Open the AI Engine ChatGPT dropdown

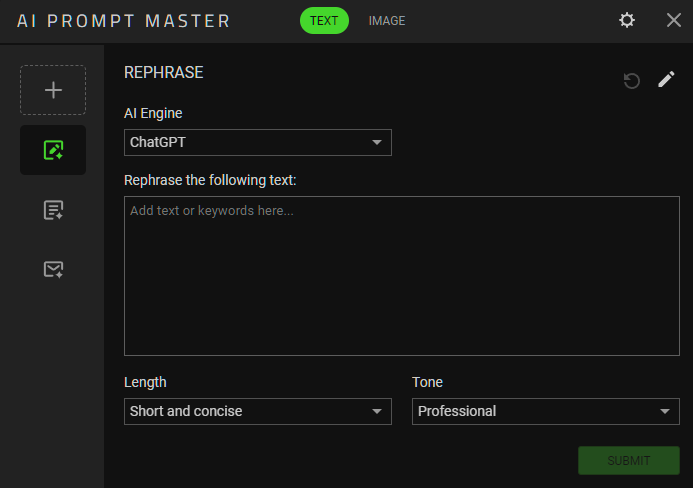point(258,142)
